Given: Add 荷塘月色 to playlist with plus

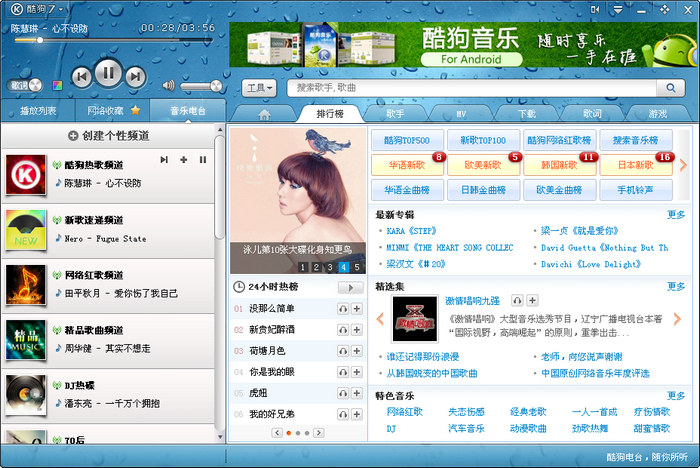Looking at the screenshot, I should tap(357, 351).
